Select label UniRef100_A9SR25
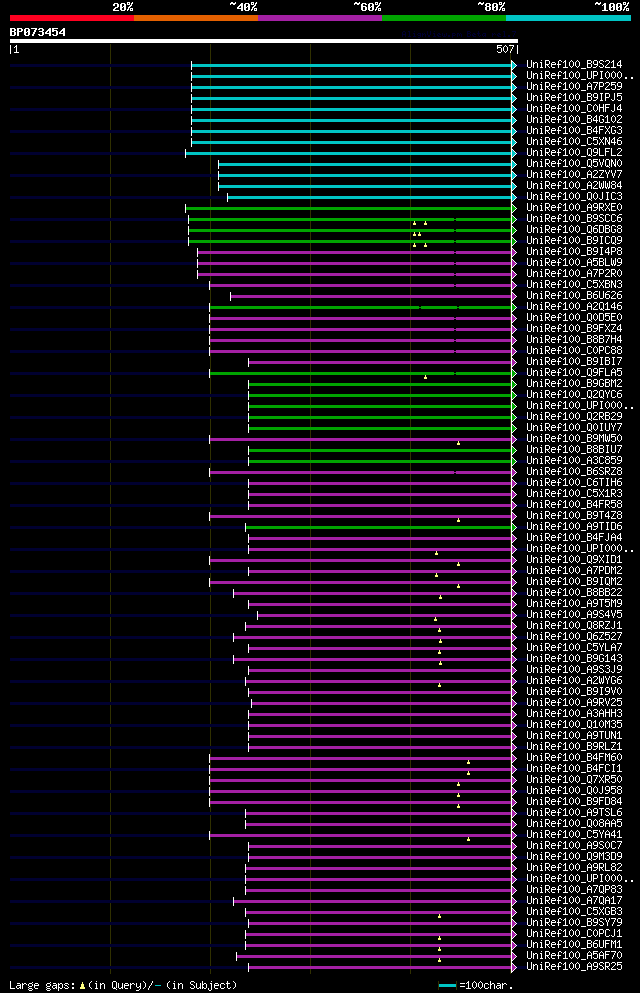This screenshot has height=993, width=640. (x=574, y=966)
